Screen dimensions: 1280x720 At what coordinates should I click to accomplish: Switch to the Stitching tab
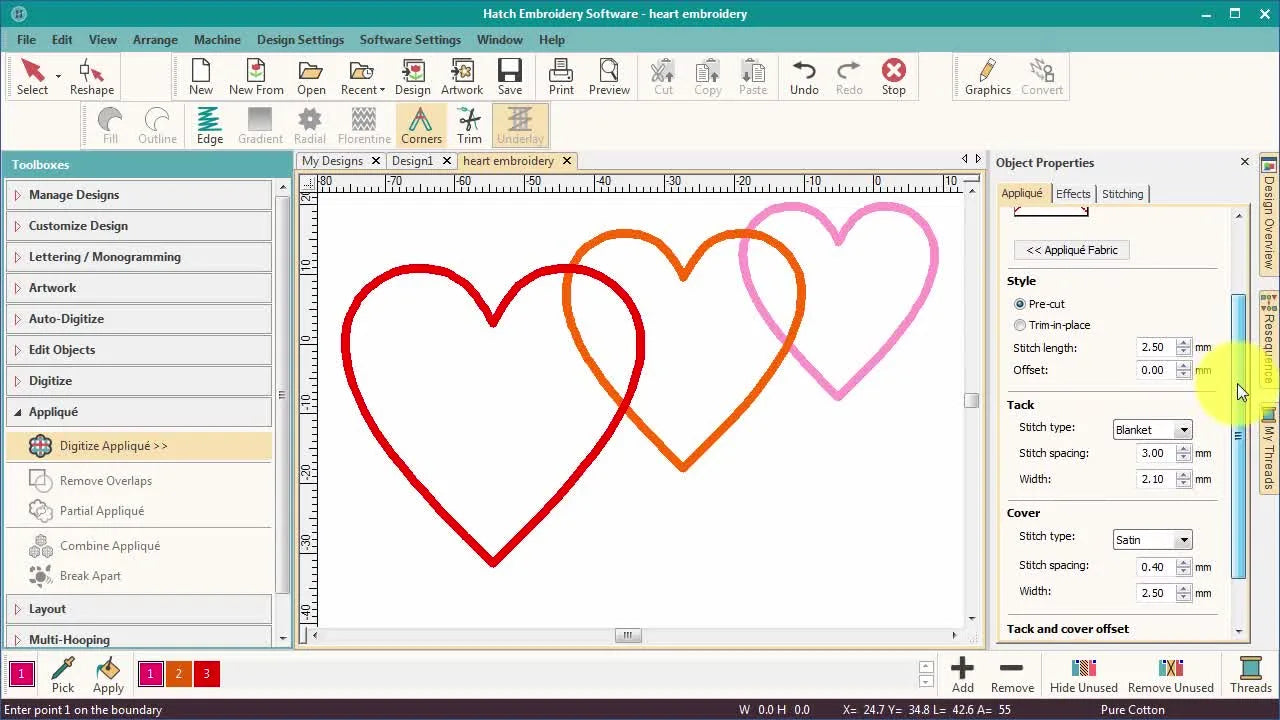coord(1122,194)
